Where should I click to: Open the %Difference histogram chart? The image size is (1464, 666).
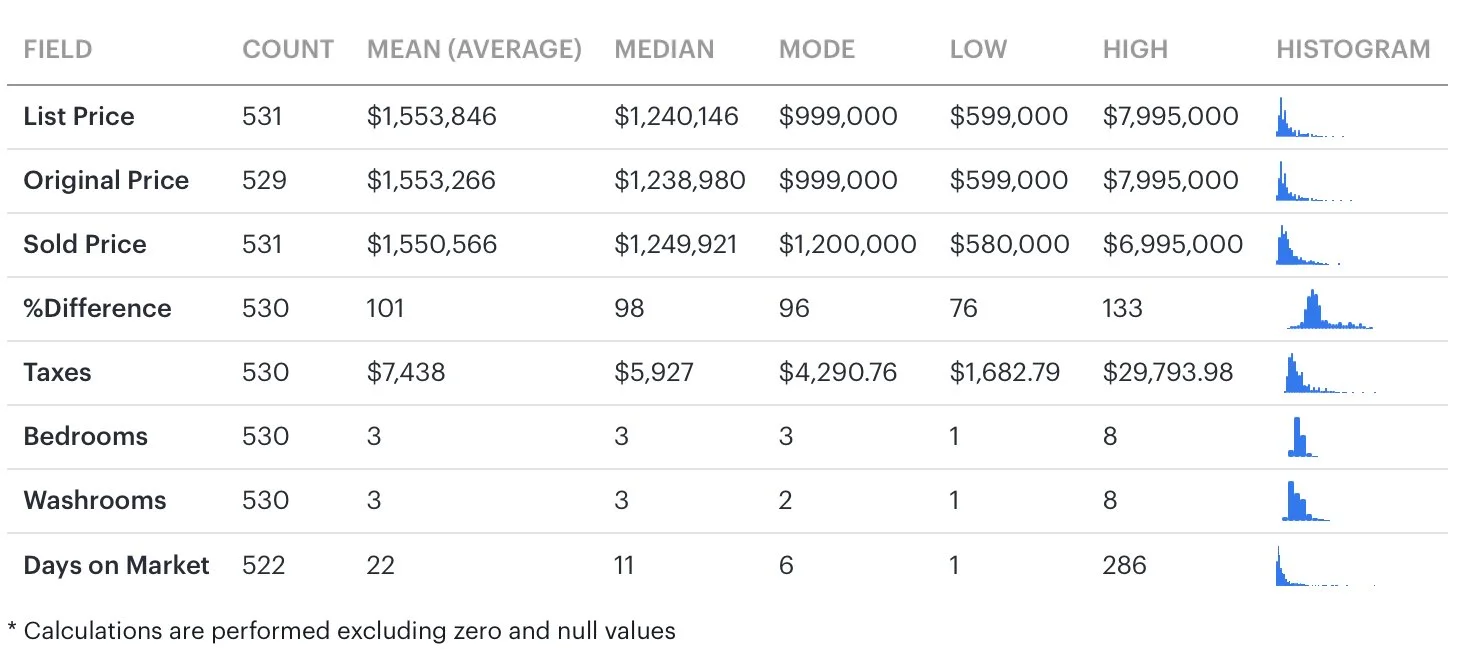coord(1330,309)
